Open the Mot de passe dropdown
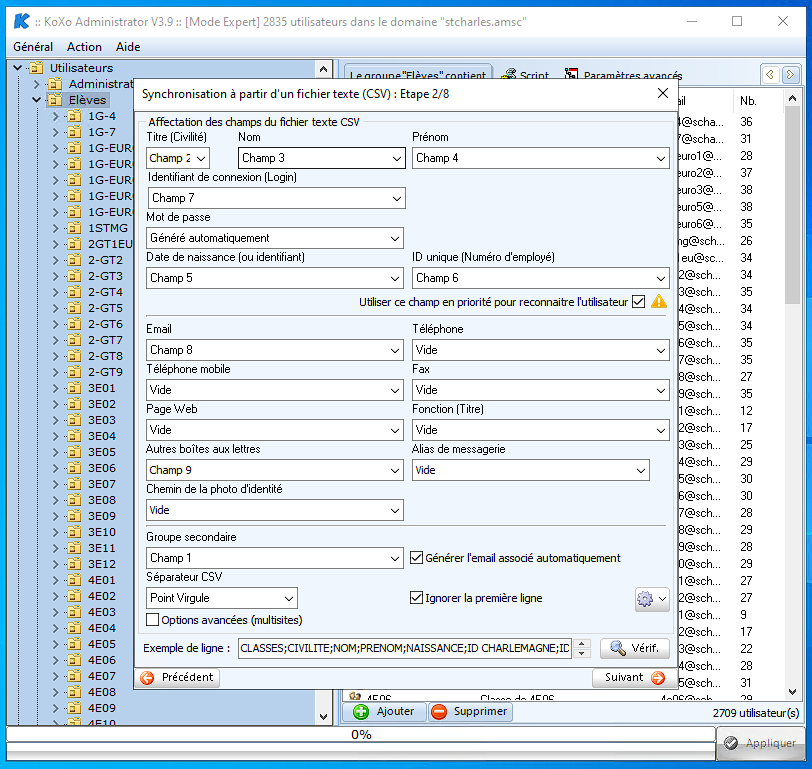The image size is (812, 769). pos(275,238)
